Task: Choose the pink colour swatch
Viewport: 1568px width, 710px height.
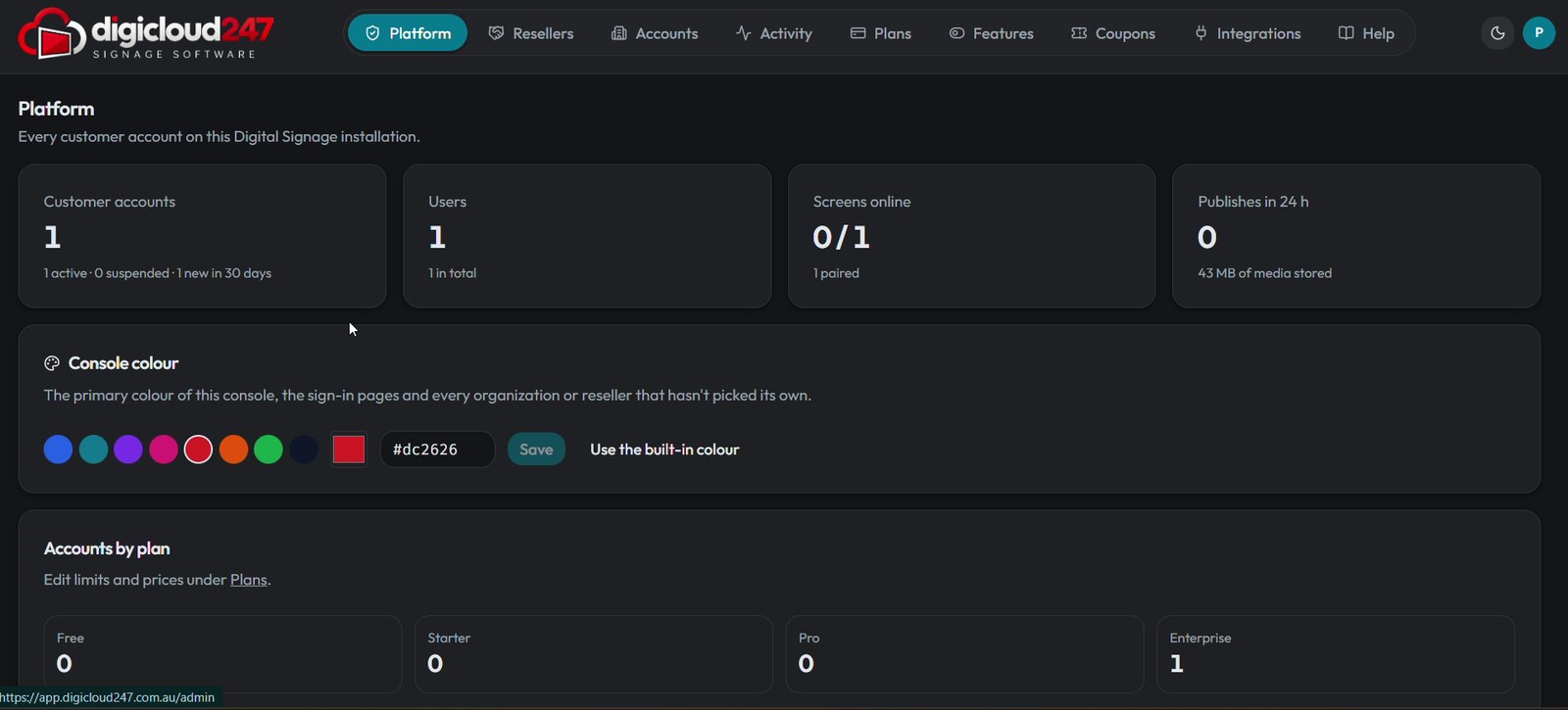Action: point(164,450)
